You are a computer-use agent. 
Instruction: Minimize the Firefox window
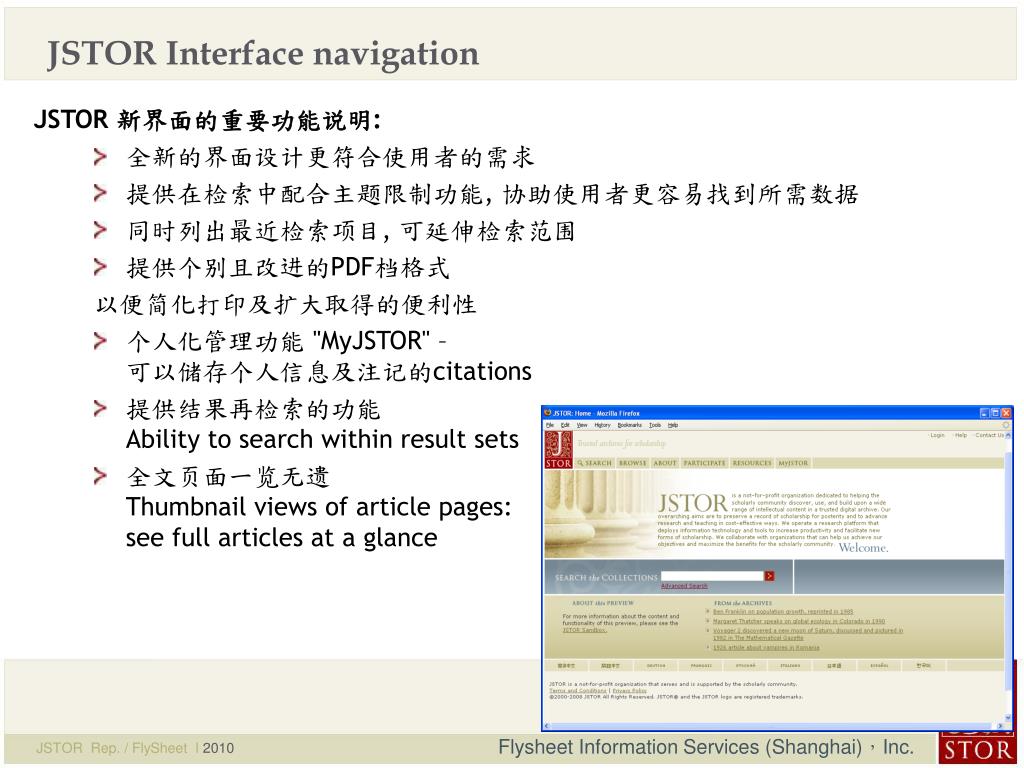tap(985, 413)
